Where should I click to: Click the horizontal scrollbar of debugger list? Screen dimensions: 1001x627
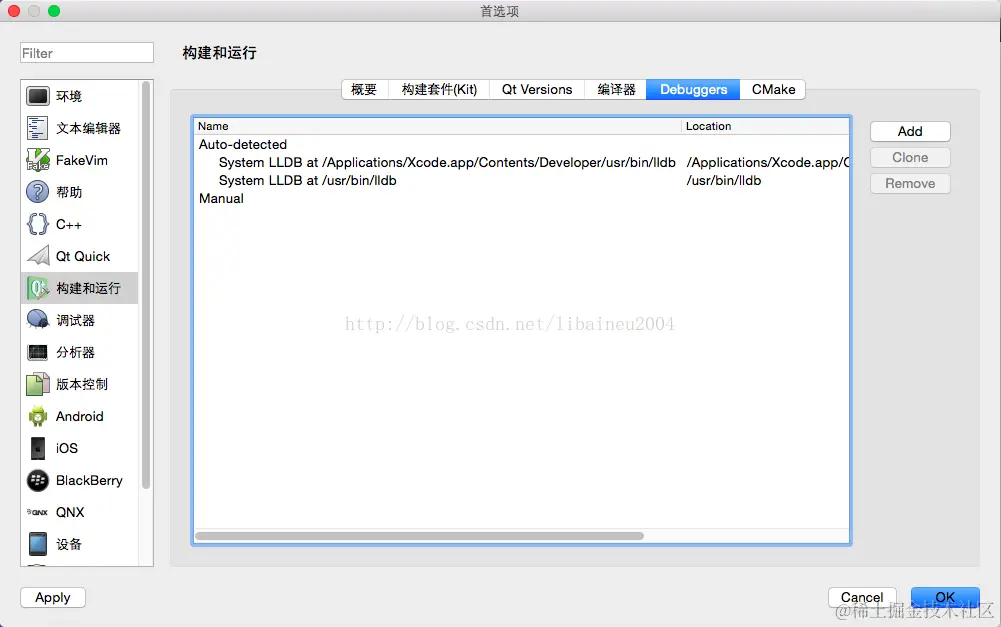pyautogui.click(x=419, y=536)
